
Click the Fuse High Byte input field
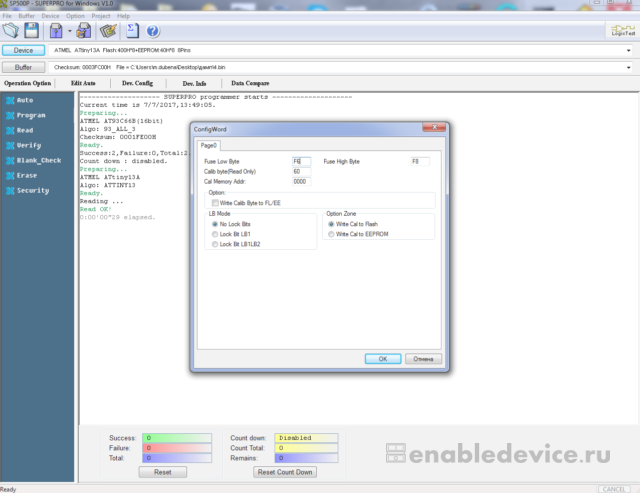[420, 162]
